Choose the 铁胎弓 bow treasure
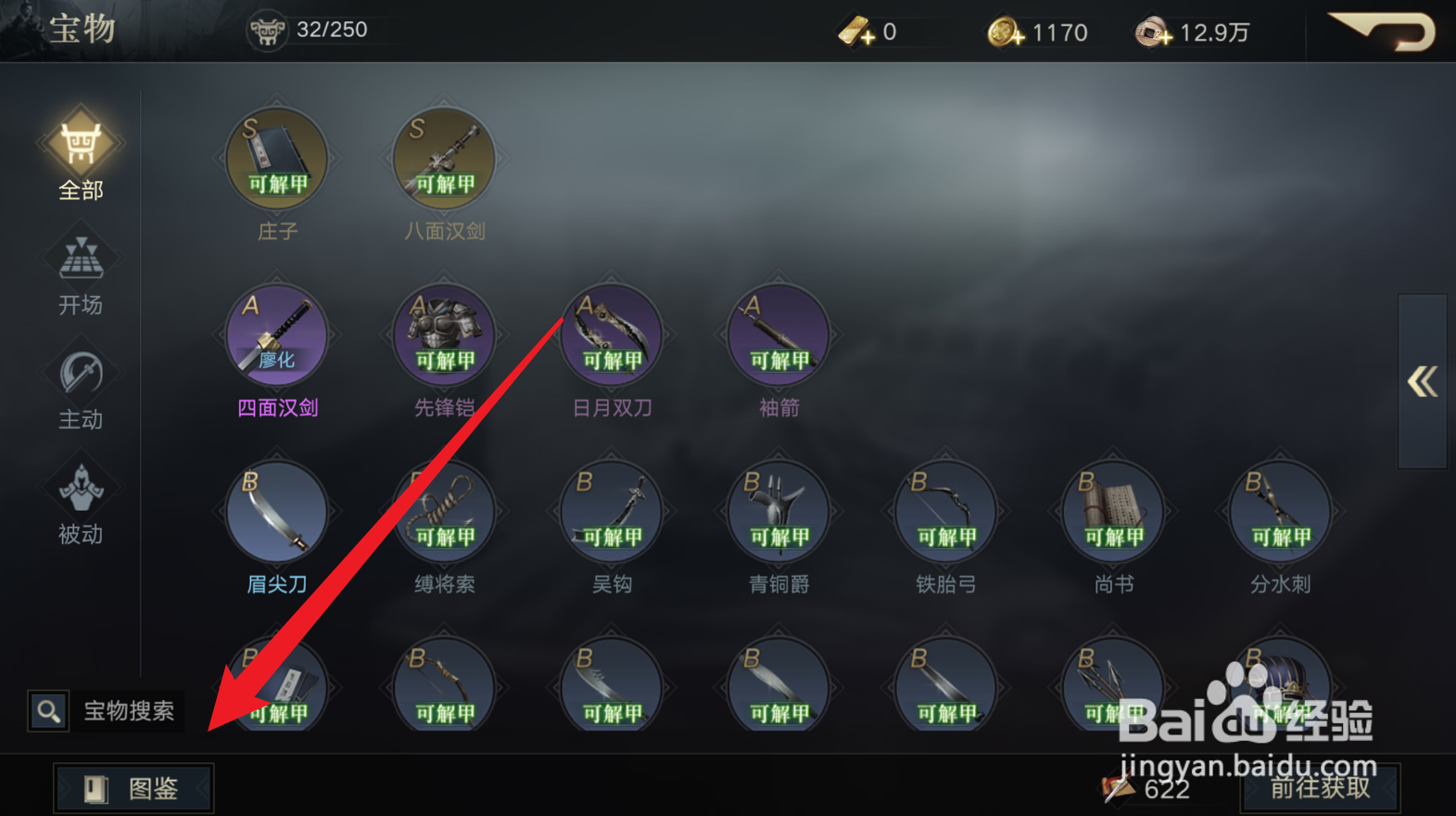This screenshot has height=816, width=1456. click(945, 512)
